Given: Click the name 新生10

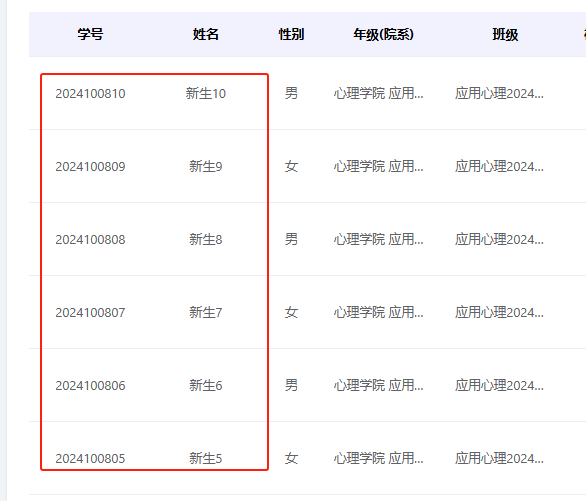Looking at the screenshot, I should pos(206,93).
